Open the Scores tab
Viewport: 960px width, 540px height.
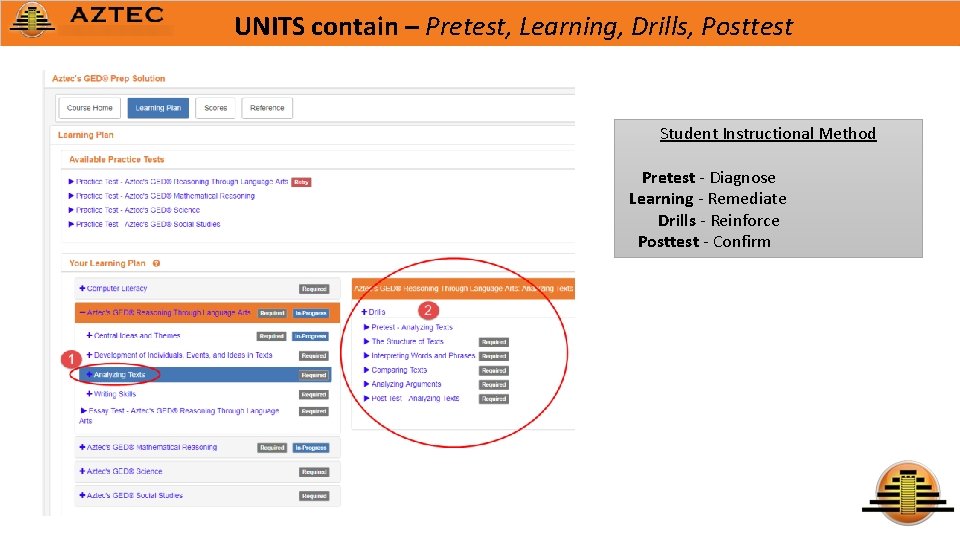click(x=216, y=108)
